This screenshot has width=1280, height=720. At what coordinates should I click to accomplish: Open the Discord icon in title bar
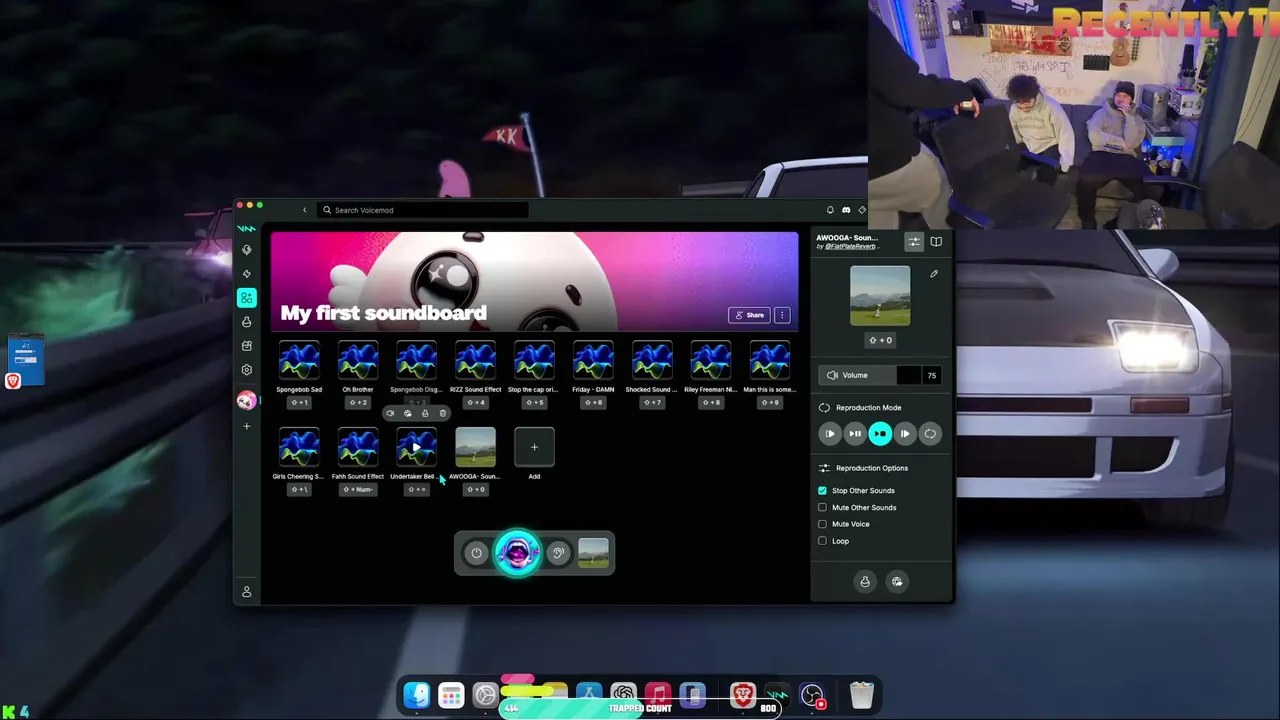(846, 210)
